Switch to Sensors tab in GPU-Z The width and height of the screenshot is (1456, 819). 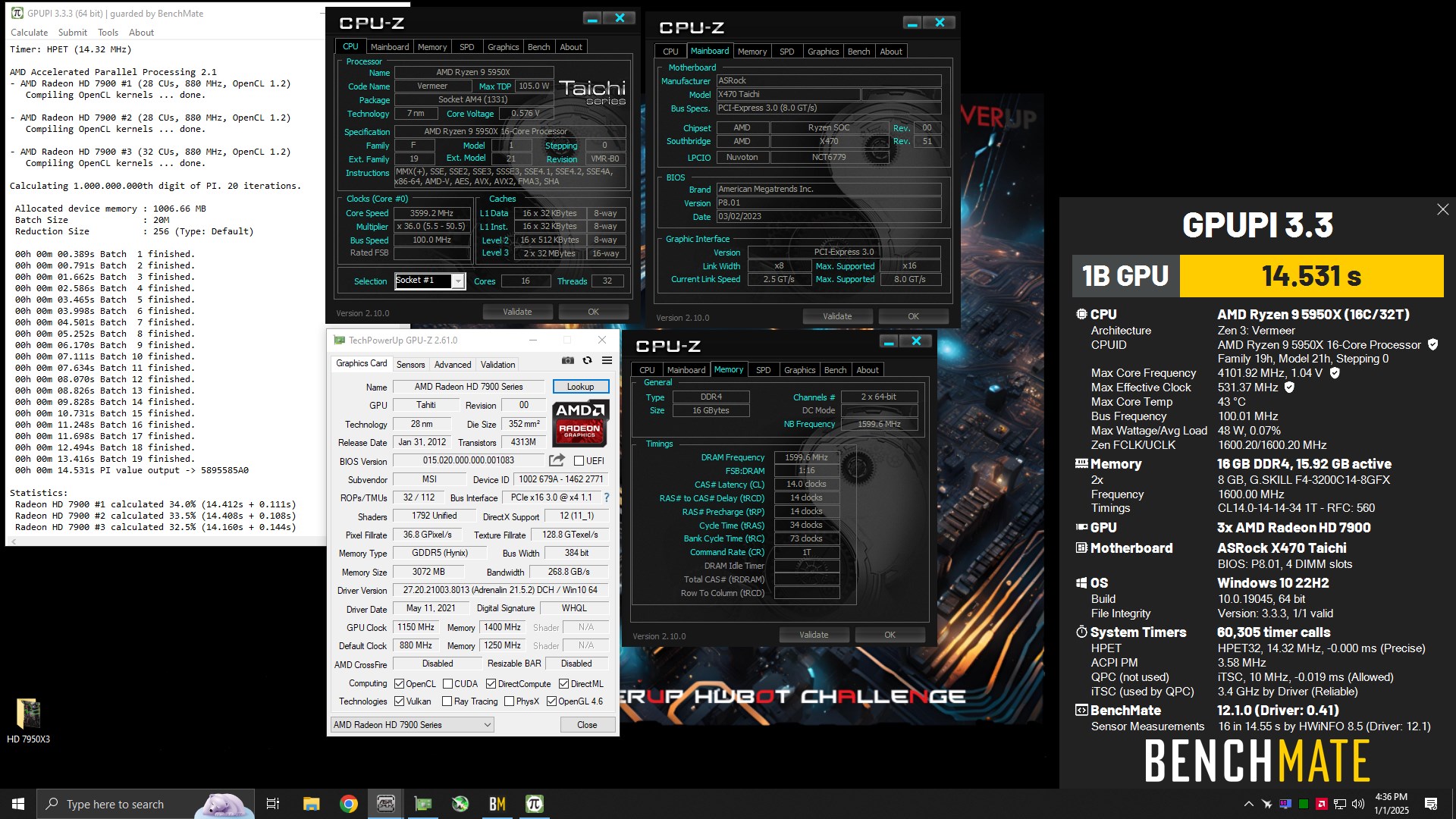410,365
